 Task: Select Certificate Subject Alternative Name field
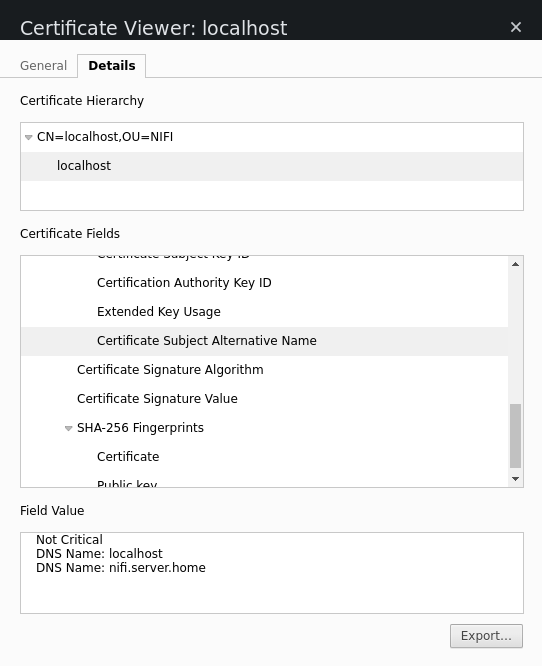[264, 341]
